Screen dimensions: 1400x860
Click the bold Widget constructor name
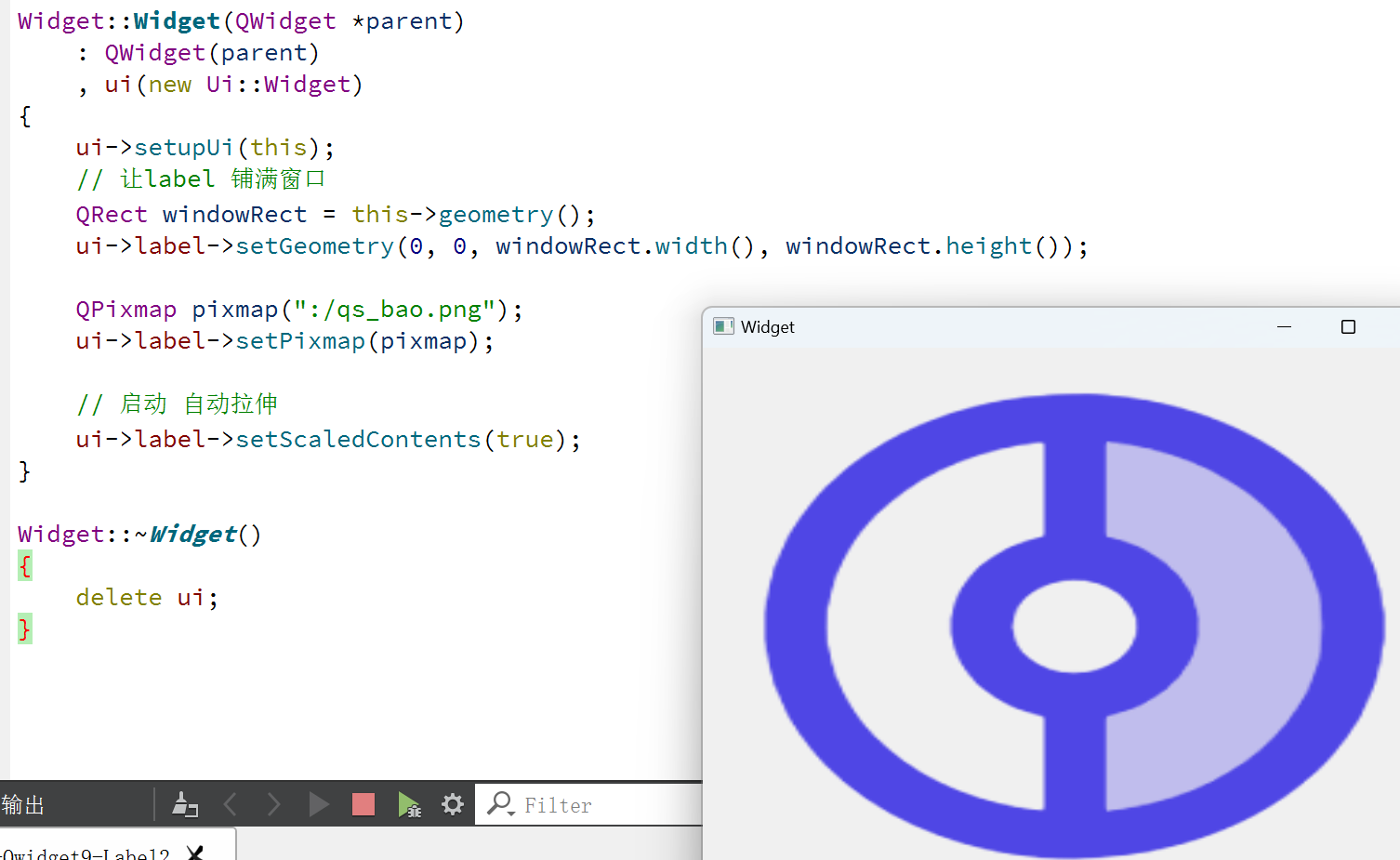click(x=177, y=21)
